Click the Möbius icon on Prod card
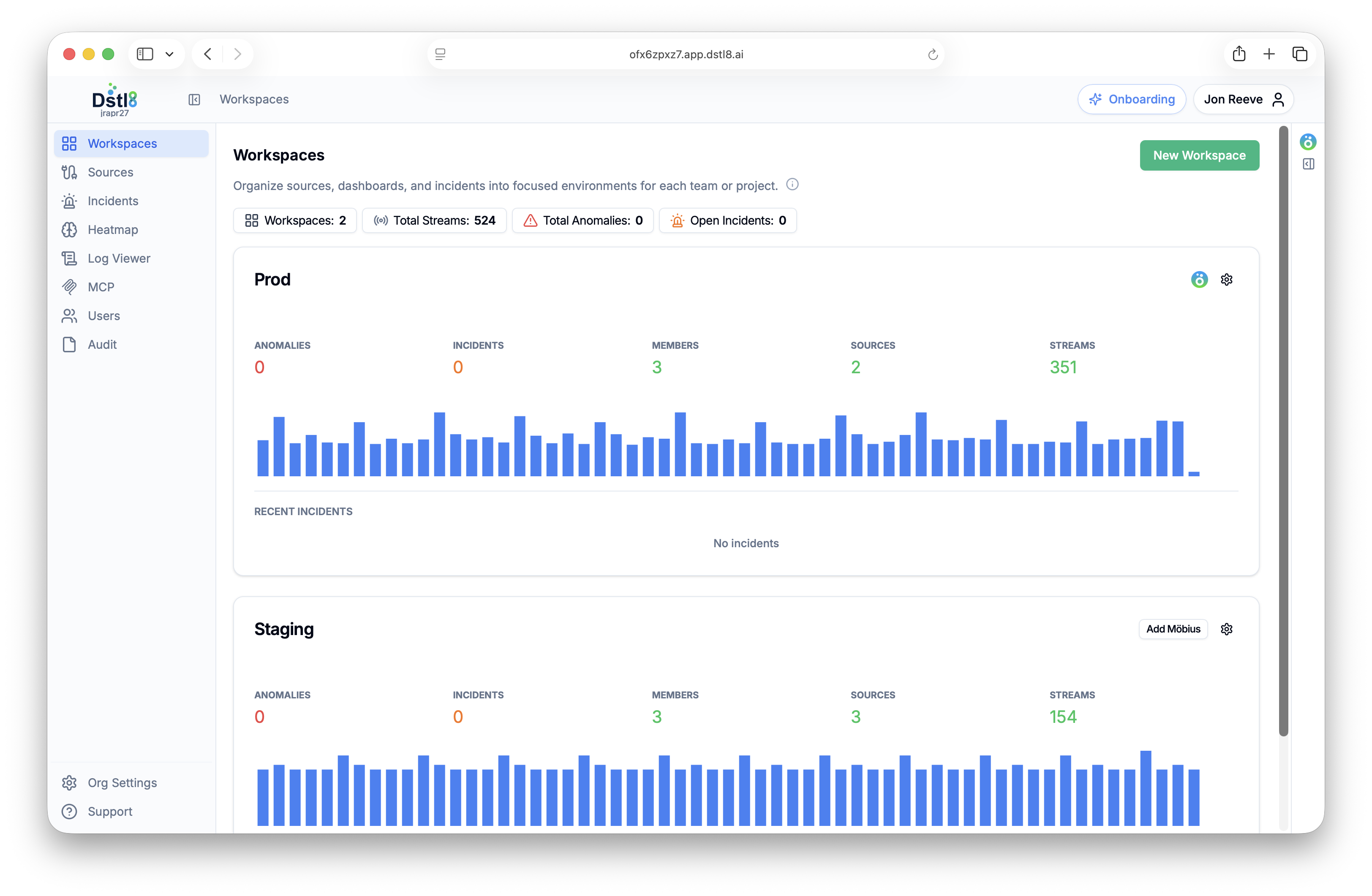The width and height of the screenshot is (1372, 896). [x=1199, y=280]
